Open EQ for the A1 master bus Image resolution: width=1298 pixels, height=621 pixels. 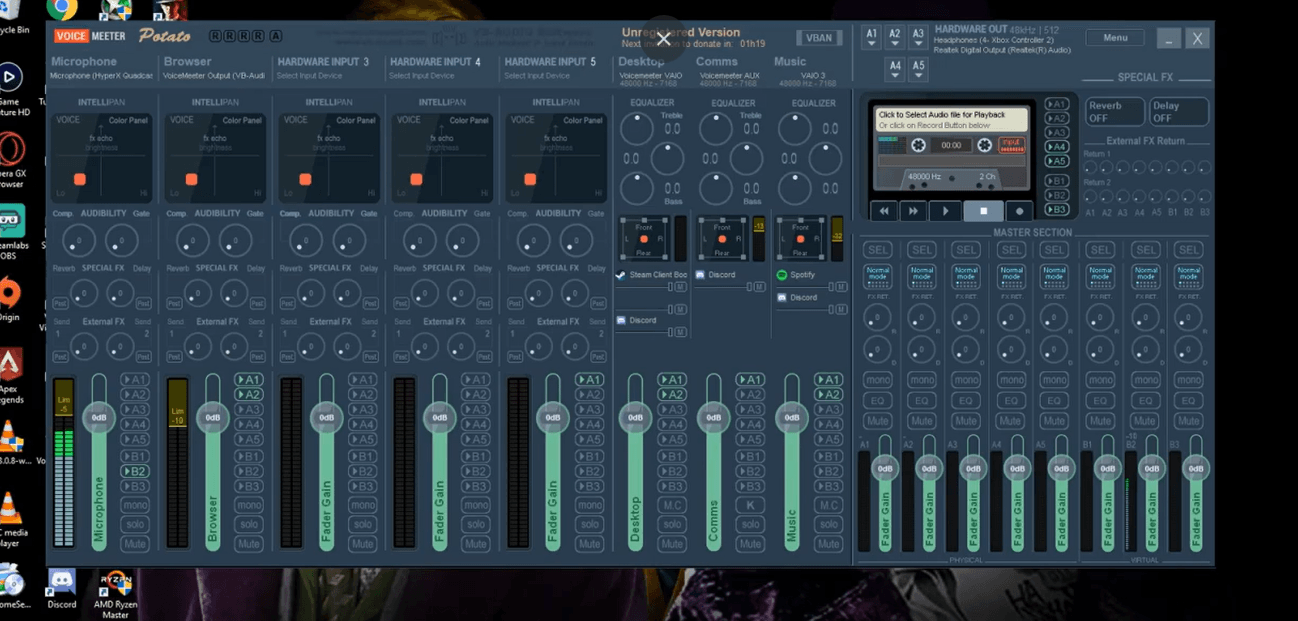coord(877,401)
